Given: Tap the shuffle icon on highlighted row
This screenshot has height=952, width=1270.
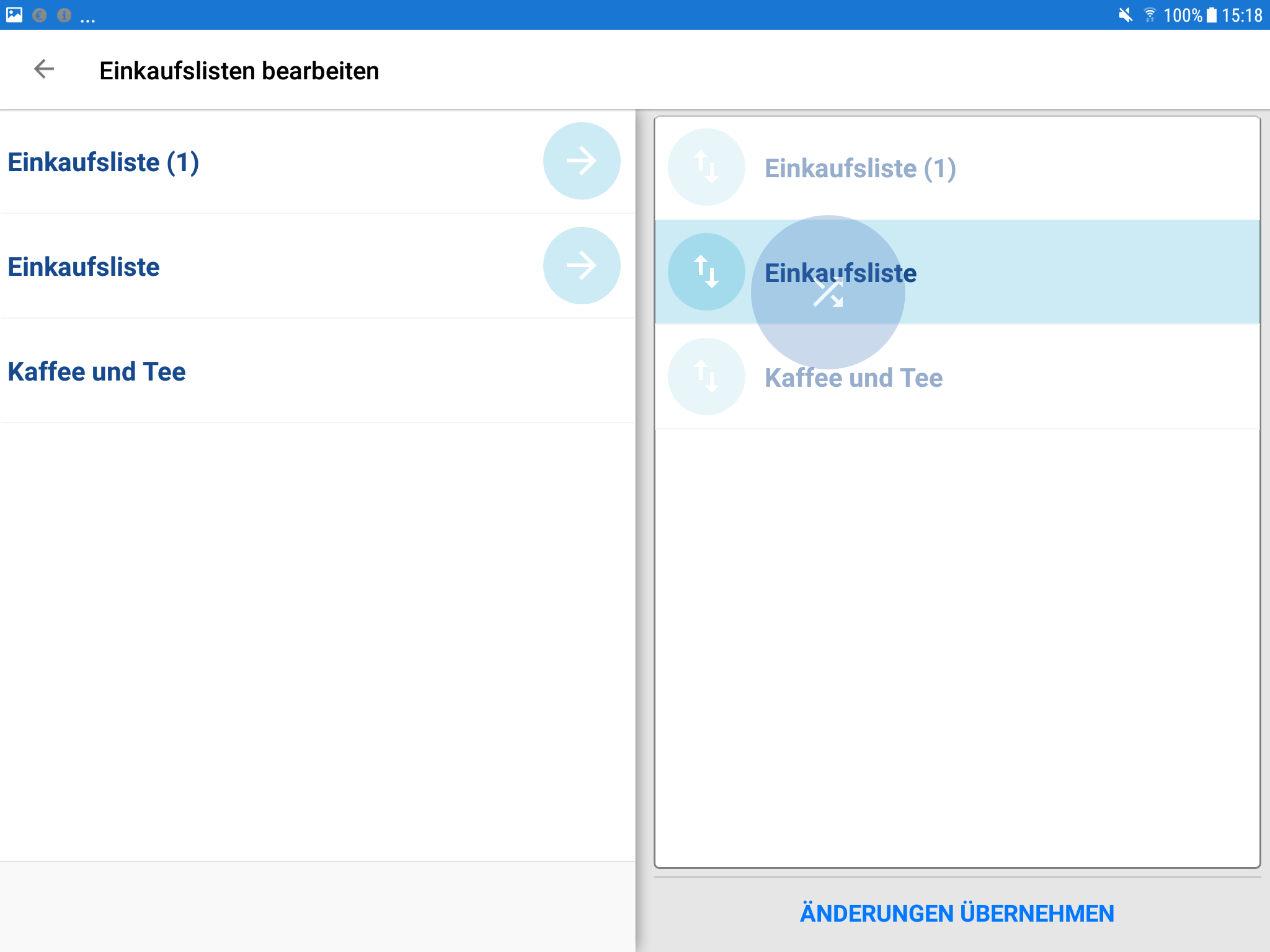Looking at the screenshot, I should tap(828, 293).
